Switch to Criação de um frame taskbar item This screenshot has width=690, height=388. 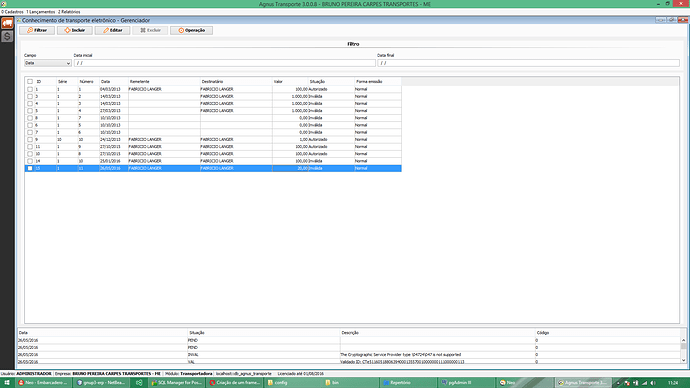[x=235, y=383]
